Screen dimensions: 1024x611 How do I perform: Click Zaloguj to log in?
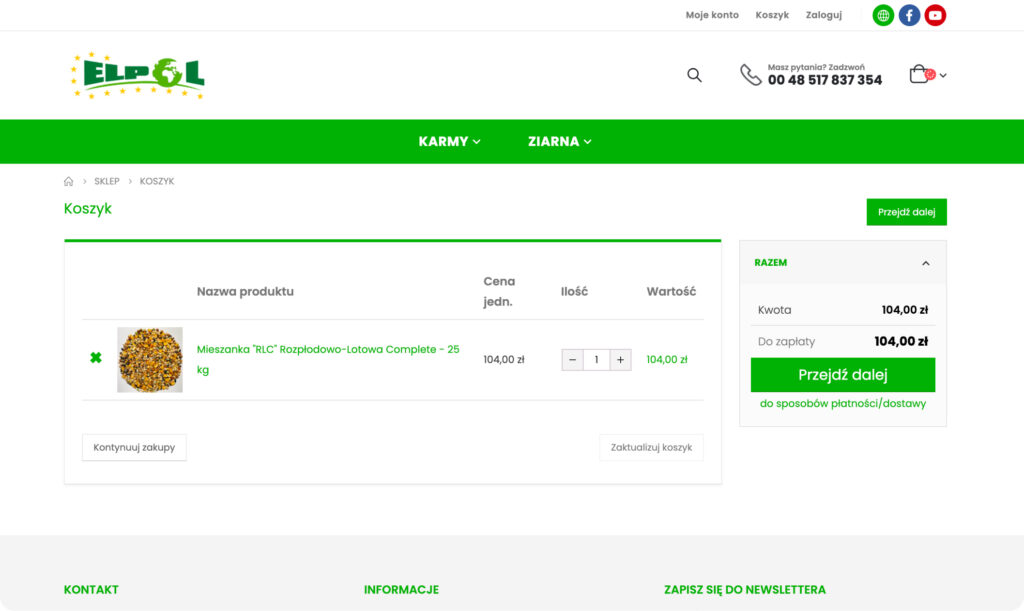click(x=824, y=15)
